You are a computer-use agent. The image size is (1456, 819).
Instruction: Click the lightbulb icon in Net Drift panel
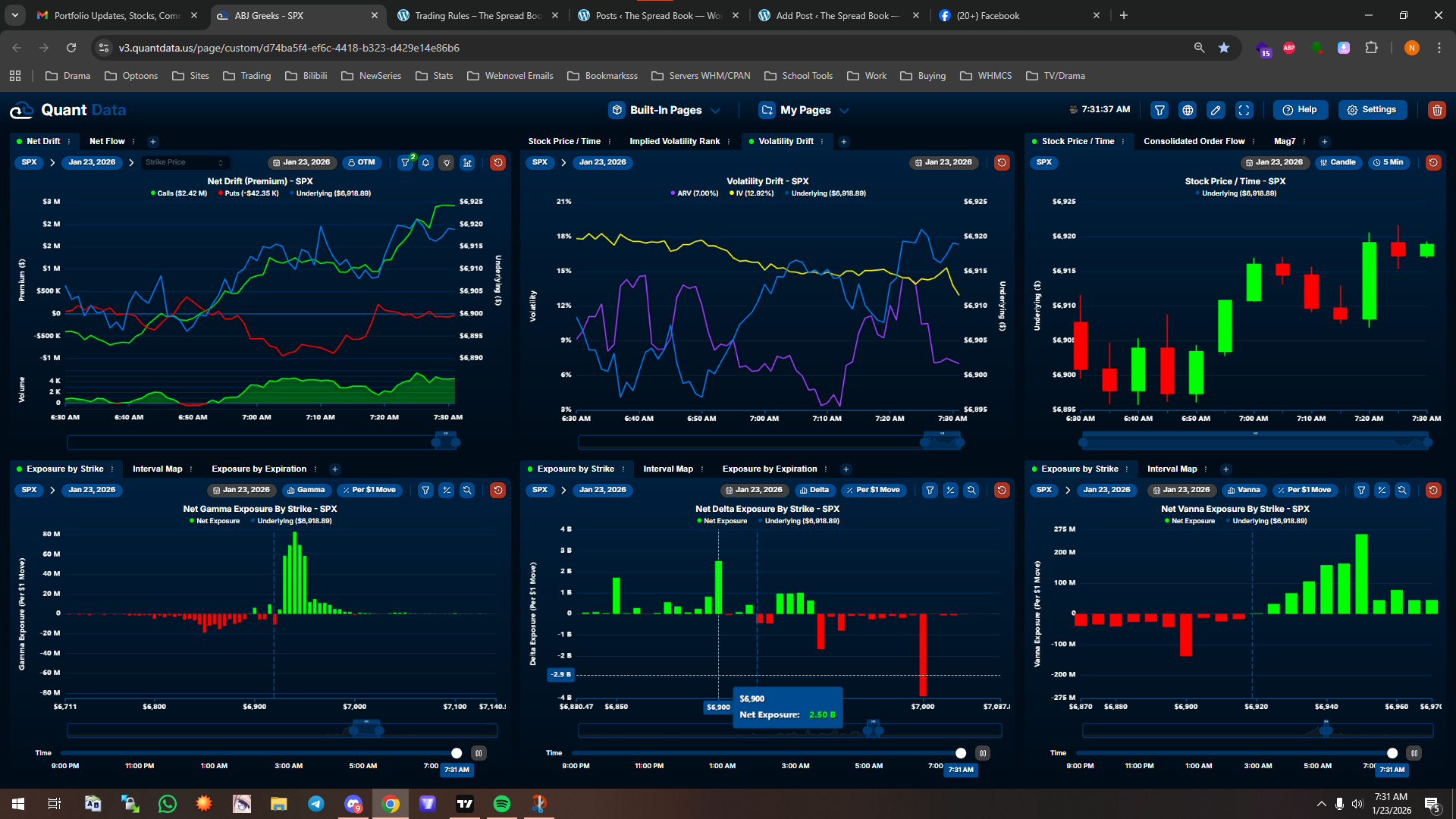(447, 162)
